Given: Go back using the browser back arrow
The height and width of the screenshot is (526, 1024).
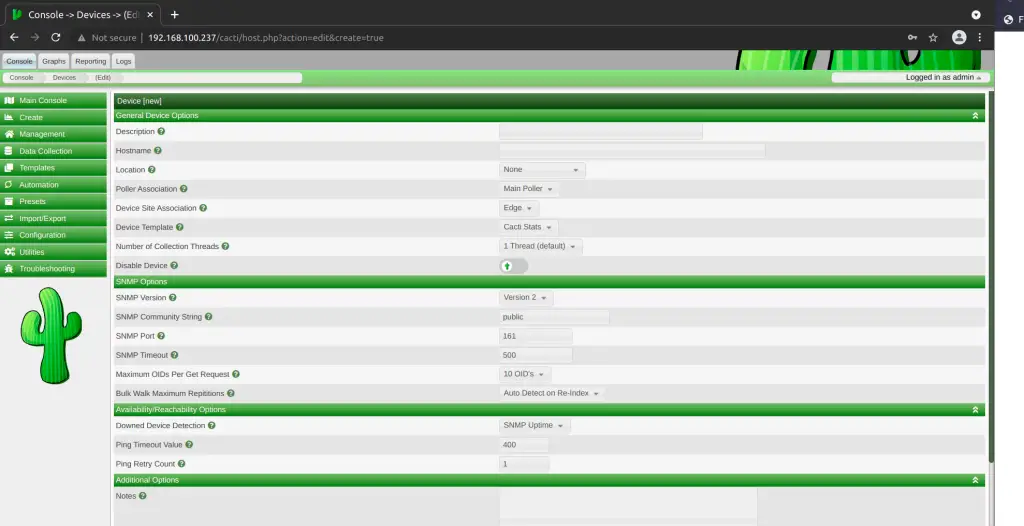Looking at the screenshot, I should [x=14, y=38].
